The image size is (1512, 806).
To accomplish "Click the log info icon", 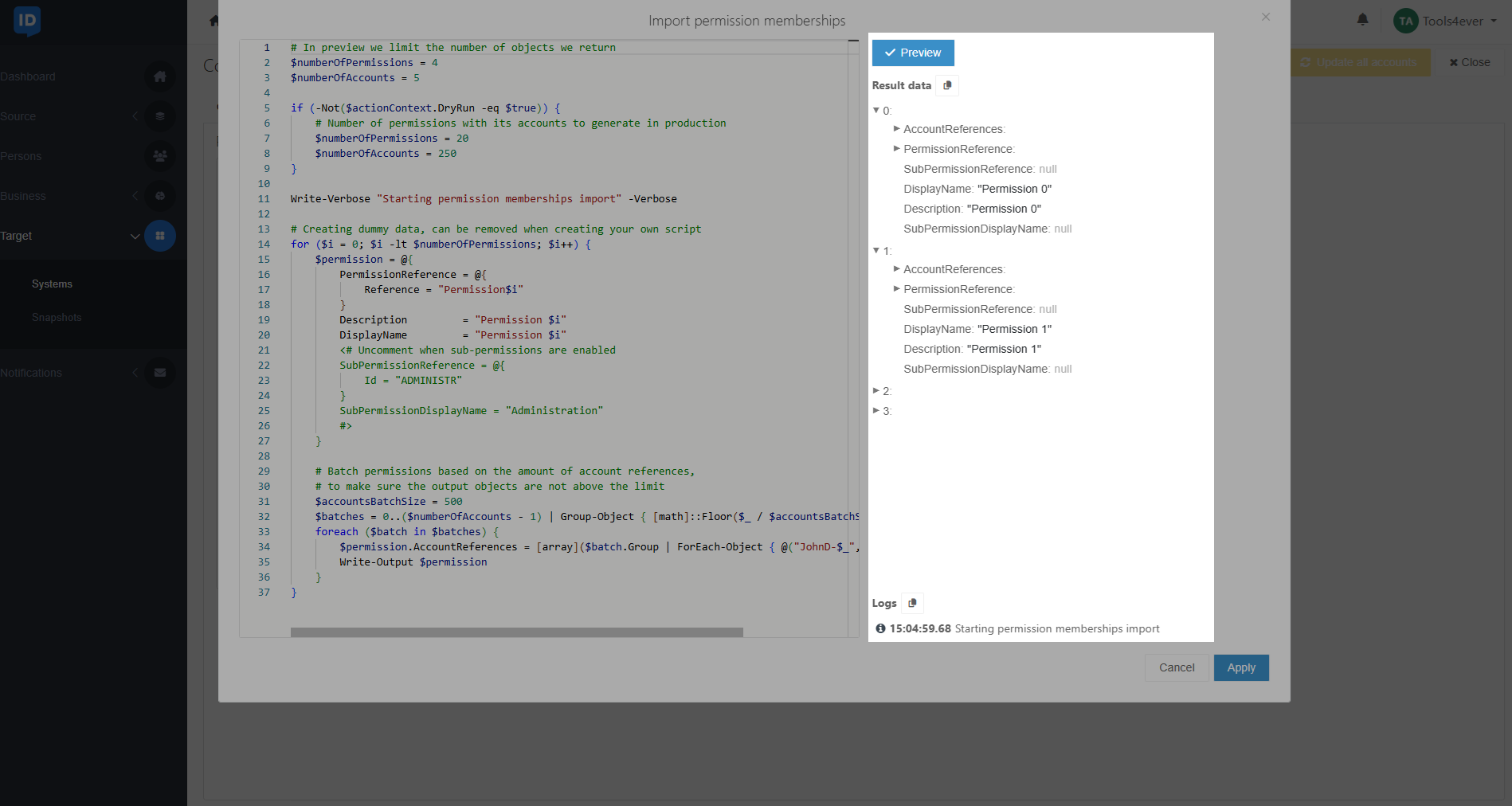I will [880, 628].
